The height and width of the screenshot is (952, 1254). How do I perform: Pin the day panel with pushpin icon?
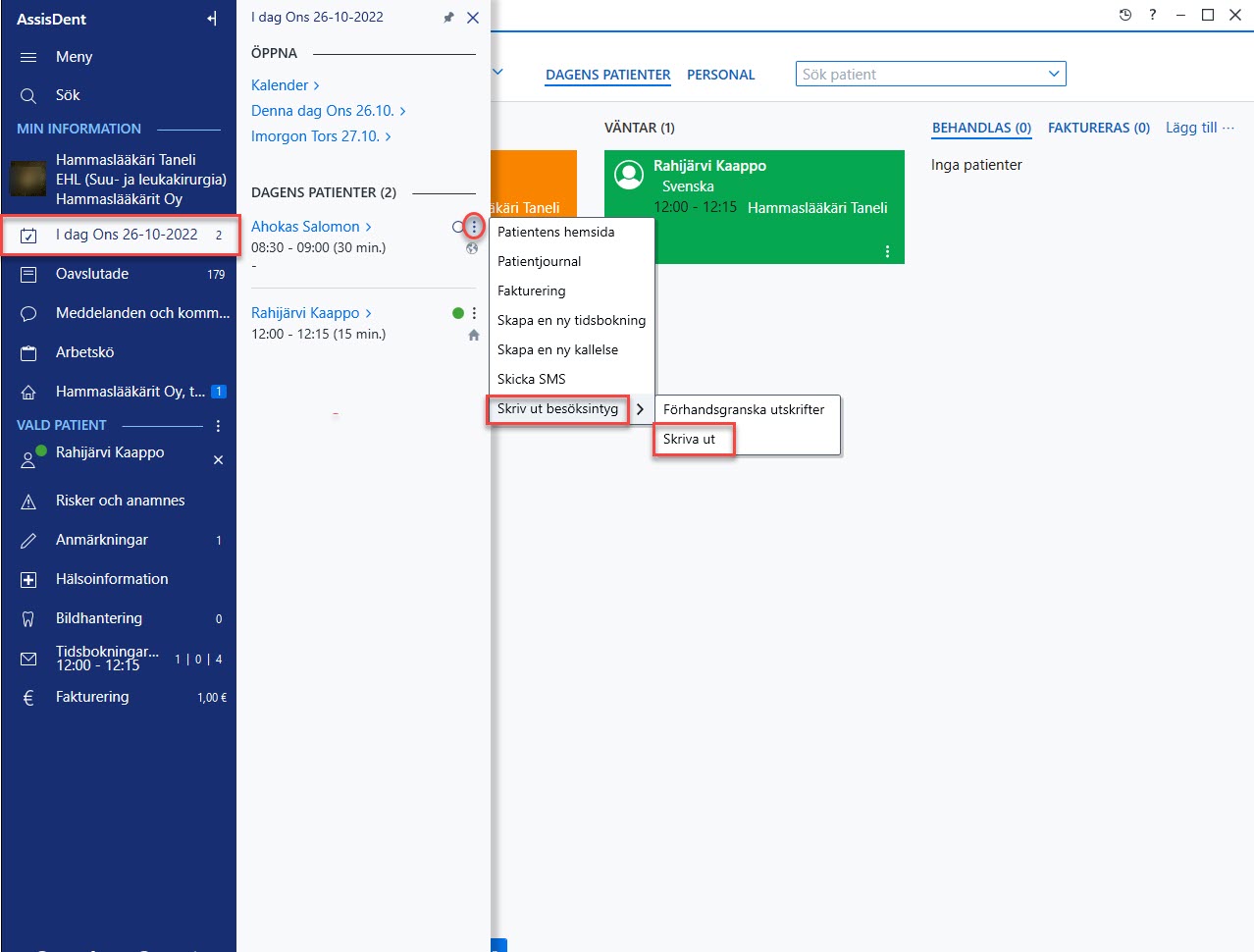point(448,18)
